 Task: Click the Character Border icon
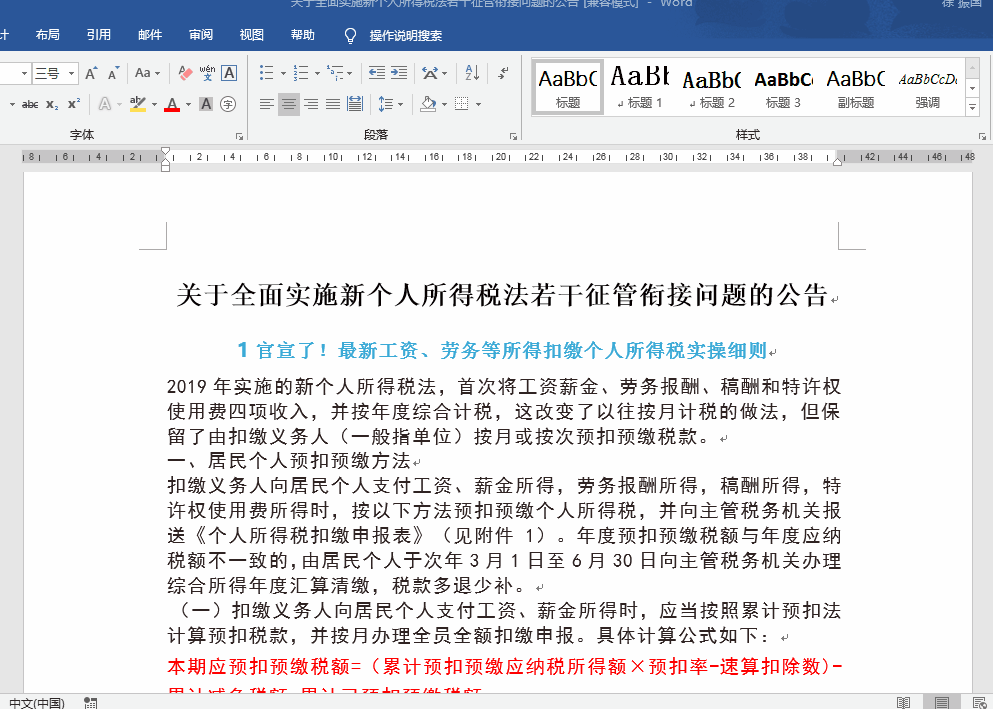tap(228, 74)
